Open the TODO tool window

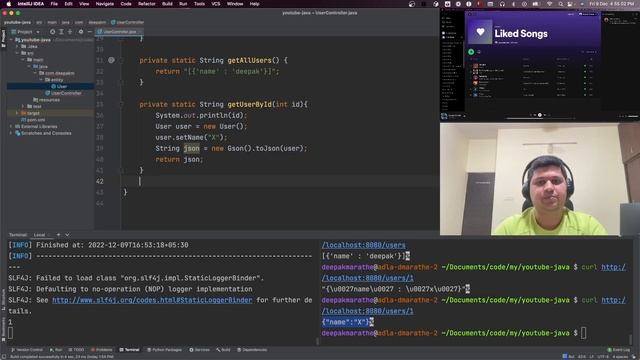(x=76, y=350)
